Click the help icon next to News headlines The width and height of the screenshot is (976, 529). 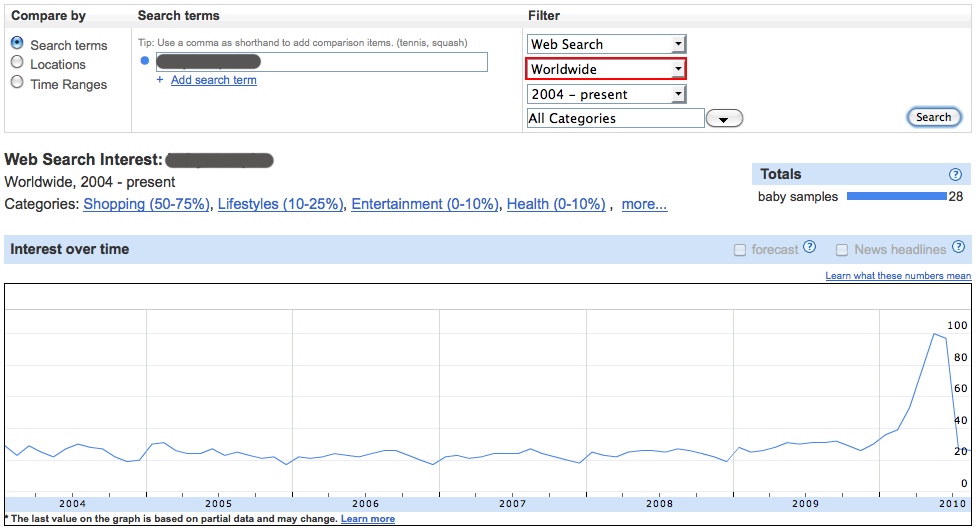click(959, 248)
